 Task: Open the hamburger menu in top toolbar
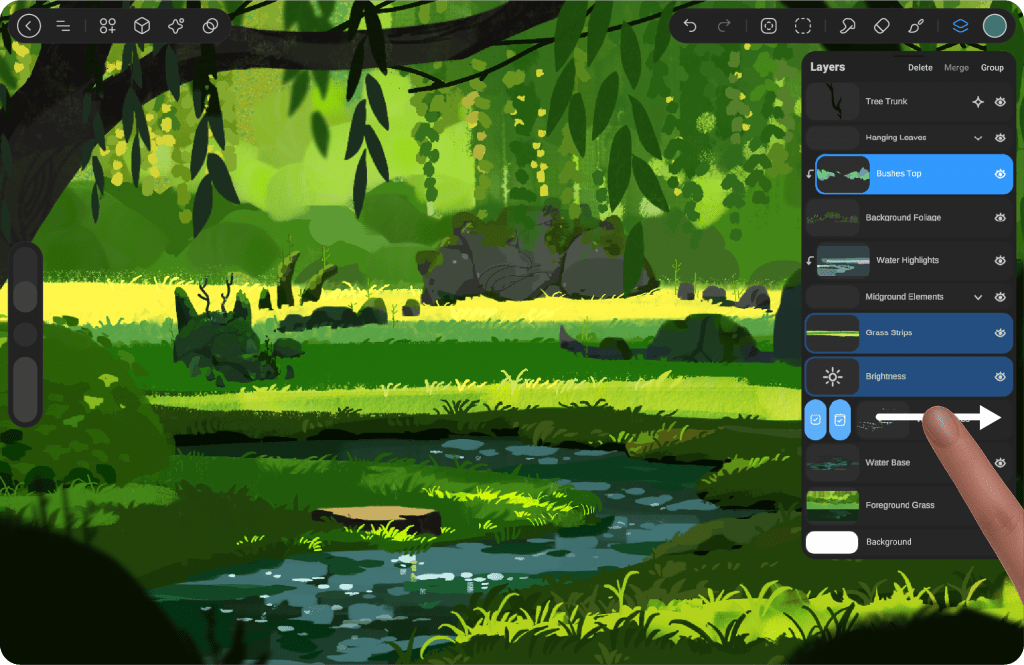click(x=63, y=26)
